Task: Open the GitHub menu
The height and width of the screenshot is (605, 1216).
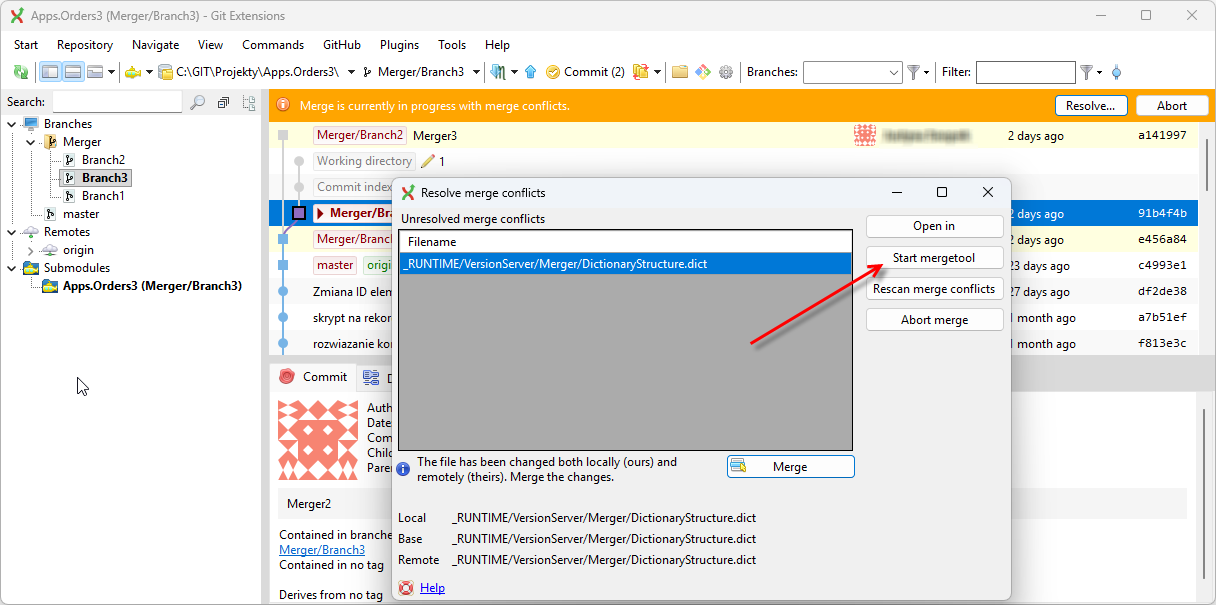Action: point(342,45)
